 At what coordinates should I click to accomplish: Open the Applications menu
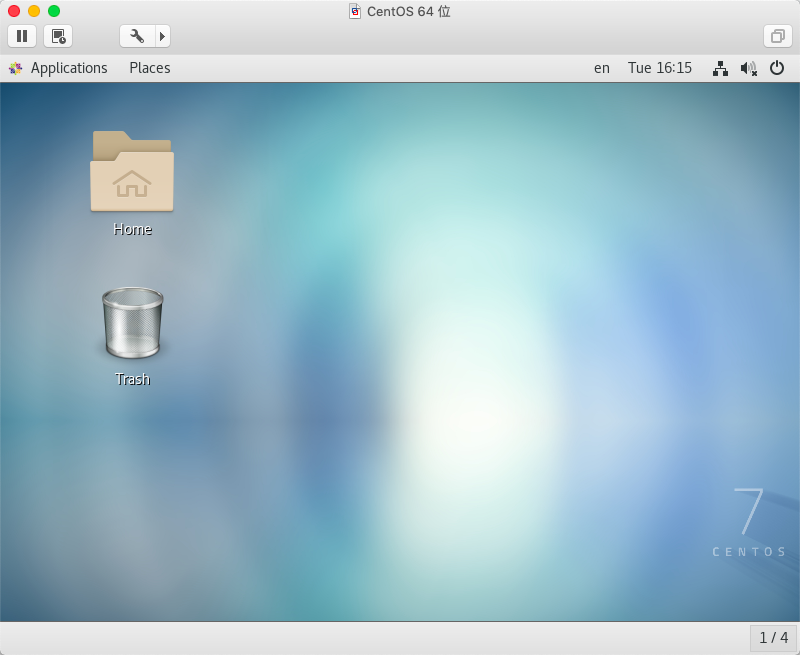tap(58, 68)
